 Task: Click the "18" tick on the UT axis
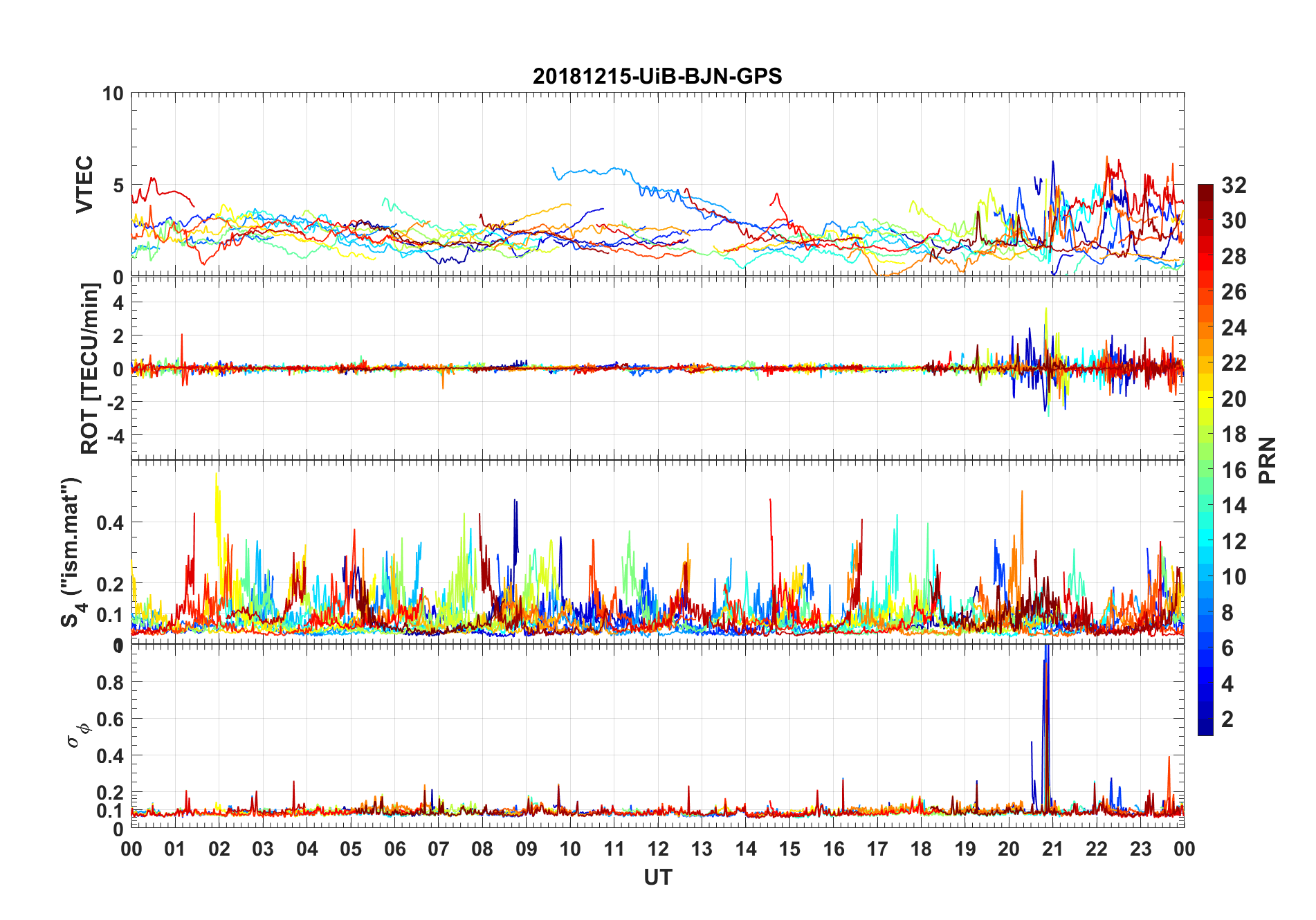coord(921,849)
